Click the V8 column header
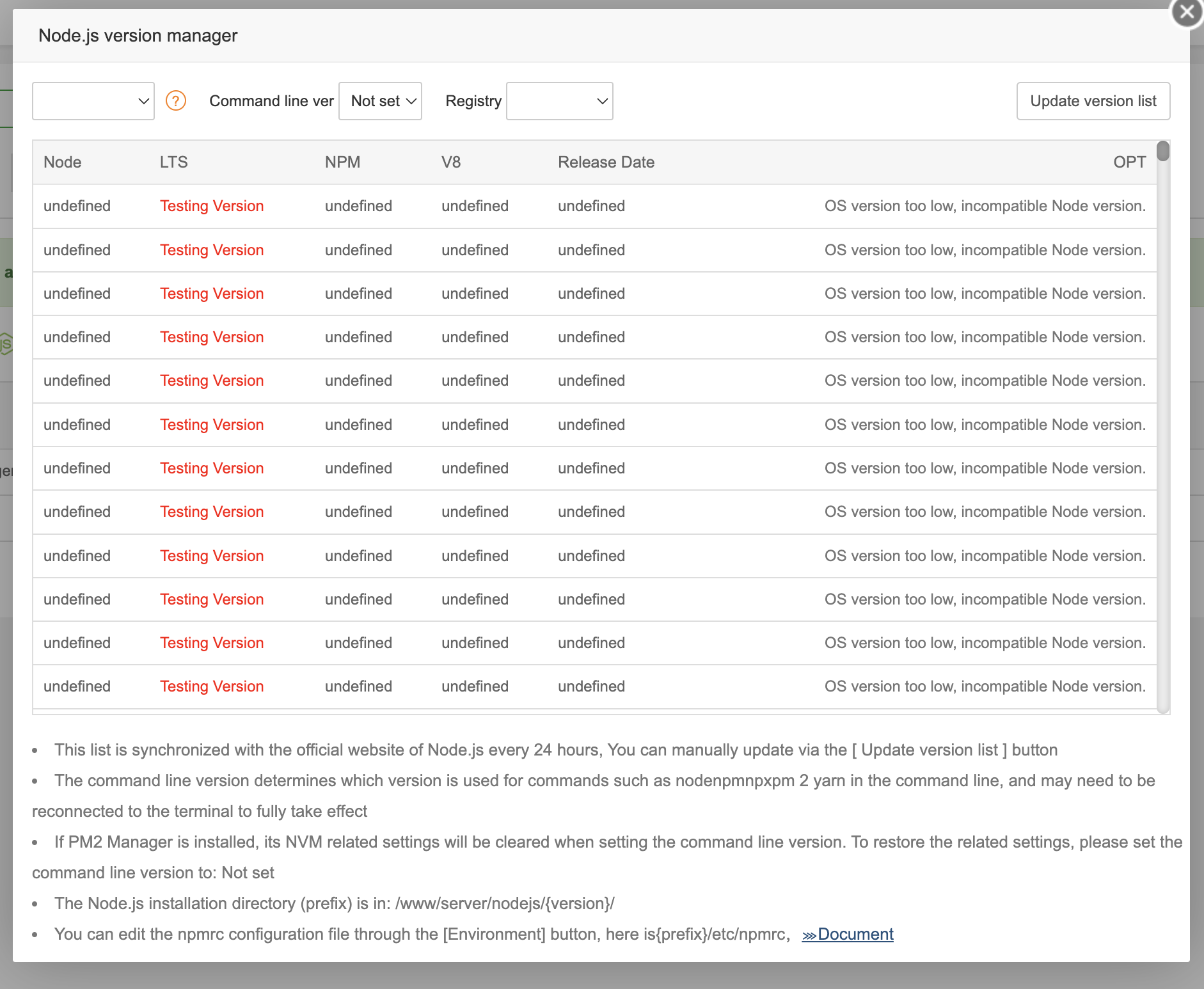 [x=451, y=162]
